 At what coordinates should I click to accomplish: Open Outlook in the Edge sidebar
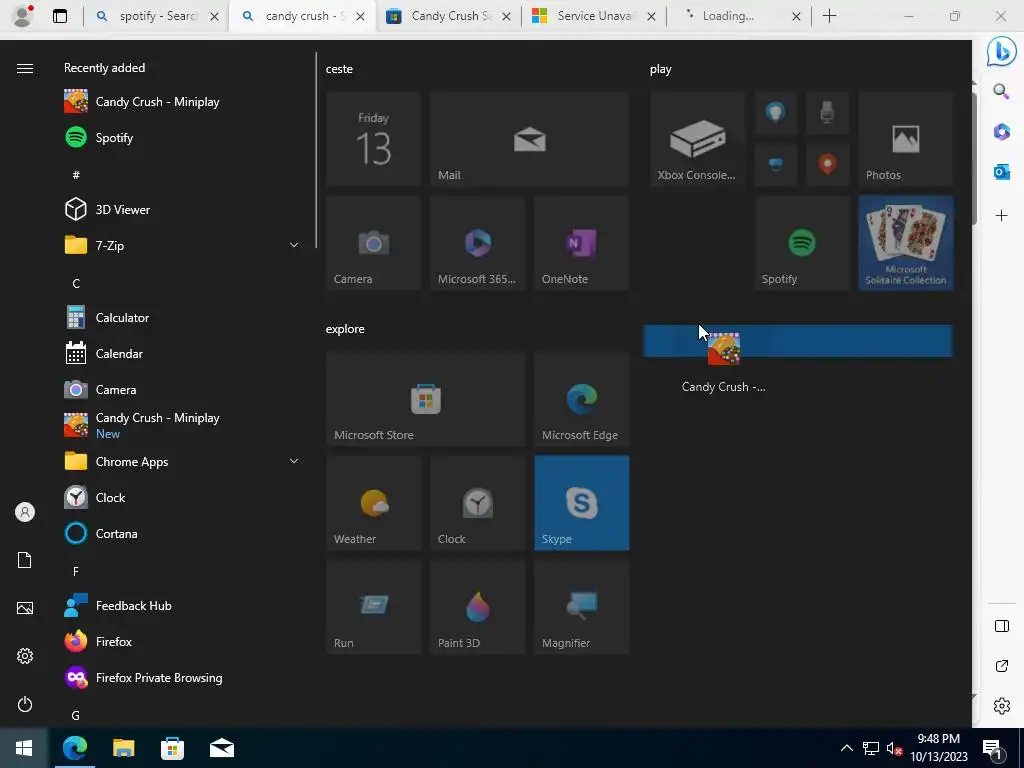point(1001,172)
